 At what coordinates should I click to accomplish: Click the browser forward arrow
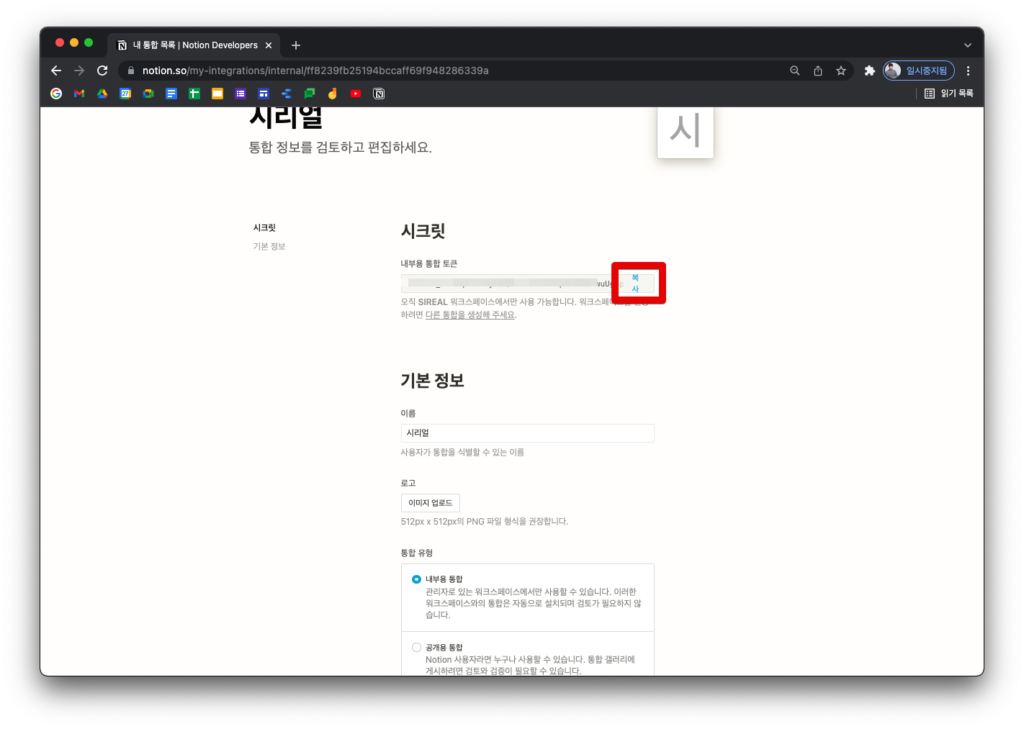pyautogui.click(x=79, y=71)
